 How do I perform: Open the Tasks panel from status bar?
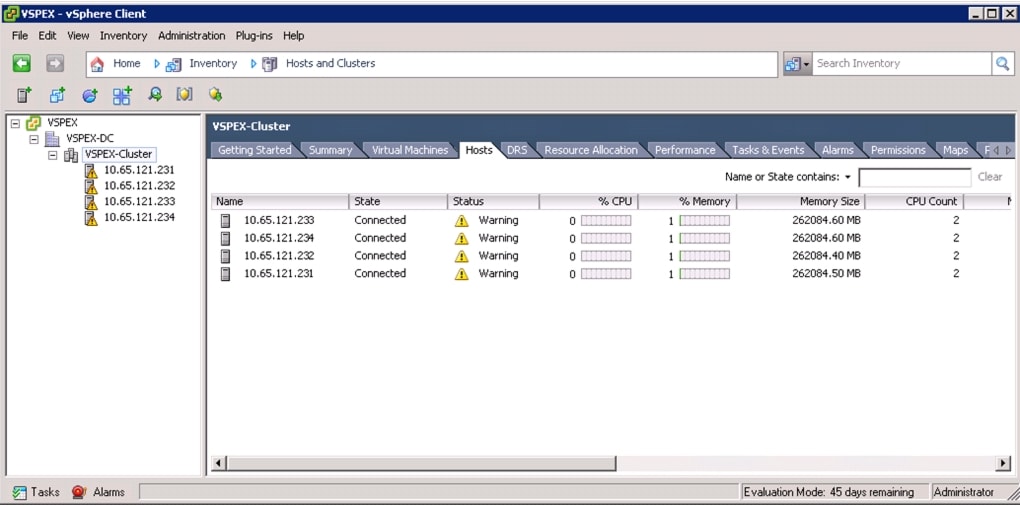click(x=36, y=492)
